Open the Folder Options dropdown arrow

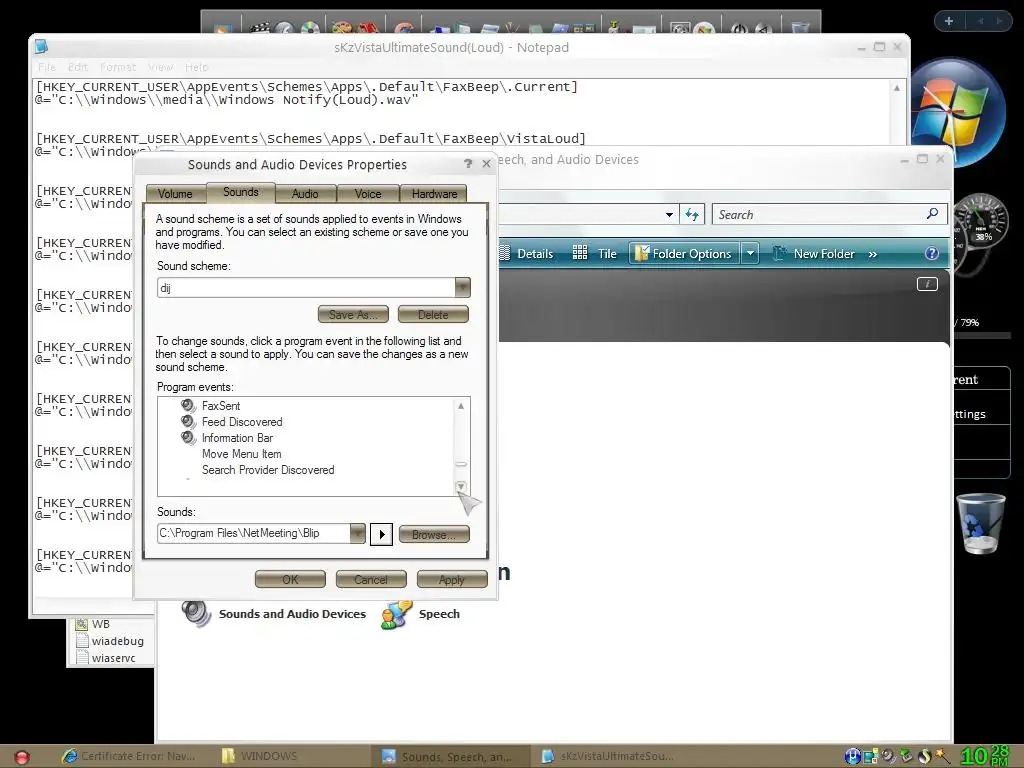click(x=750, y=253)
